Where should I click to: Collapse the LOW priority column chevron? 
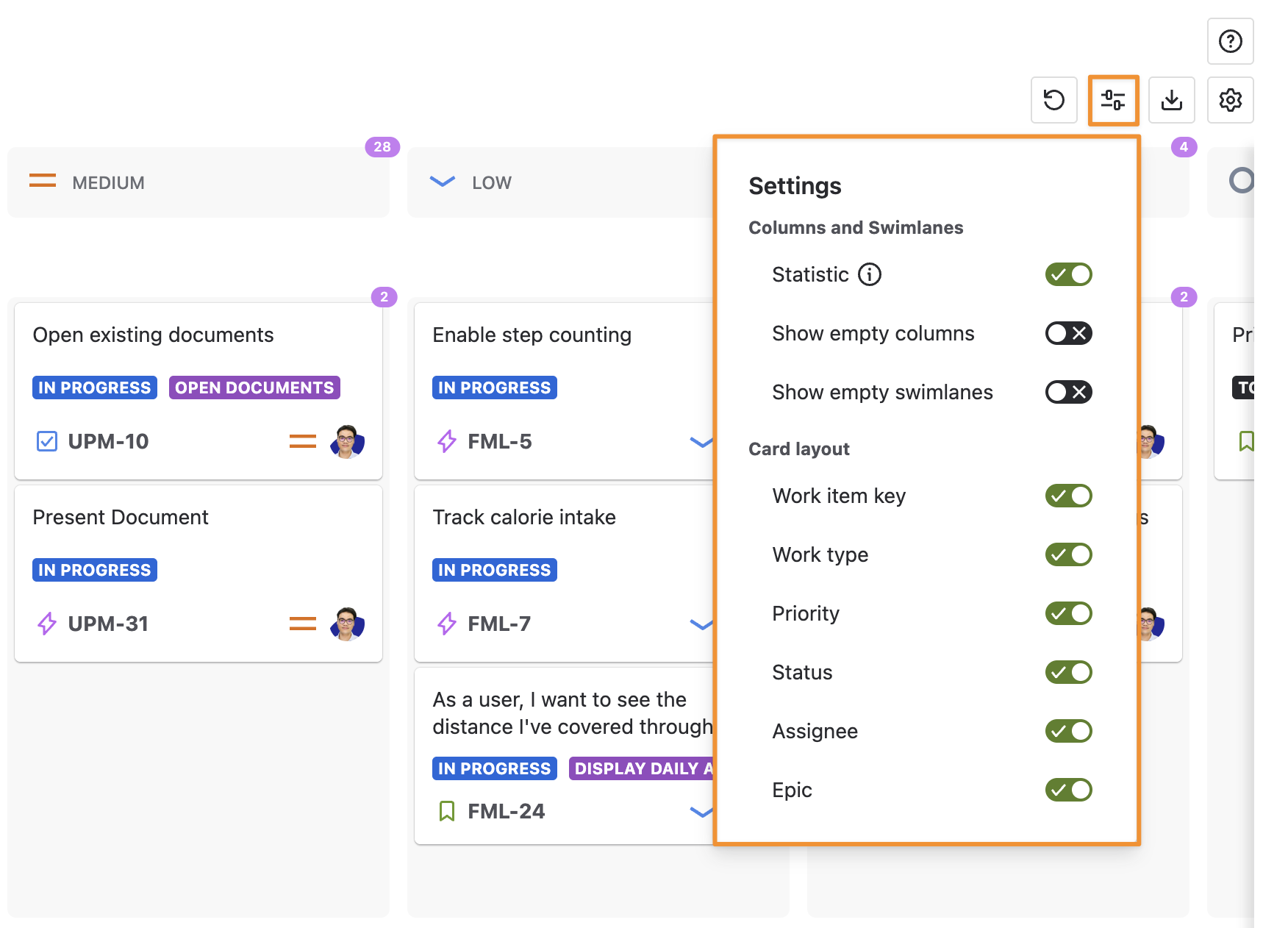click(442, 182)
